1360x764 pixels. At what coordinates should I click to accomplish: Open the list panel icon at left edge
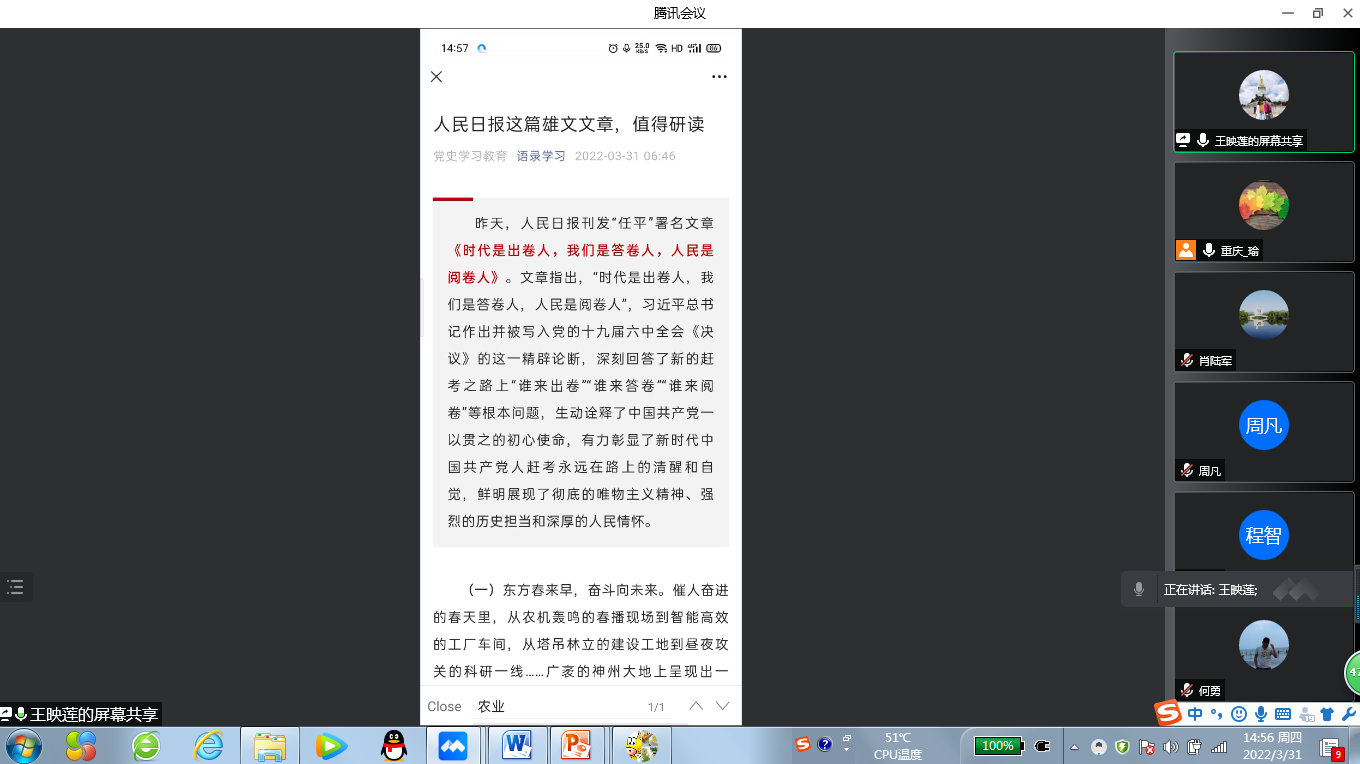tap(15, 587)
